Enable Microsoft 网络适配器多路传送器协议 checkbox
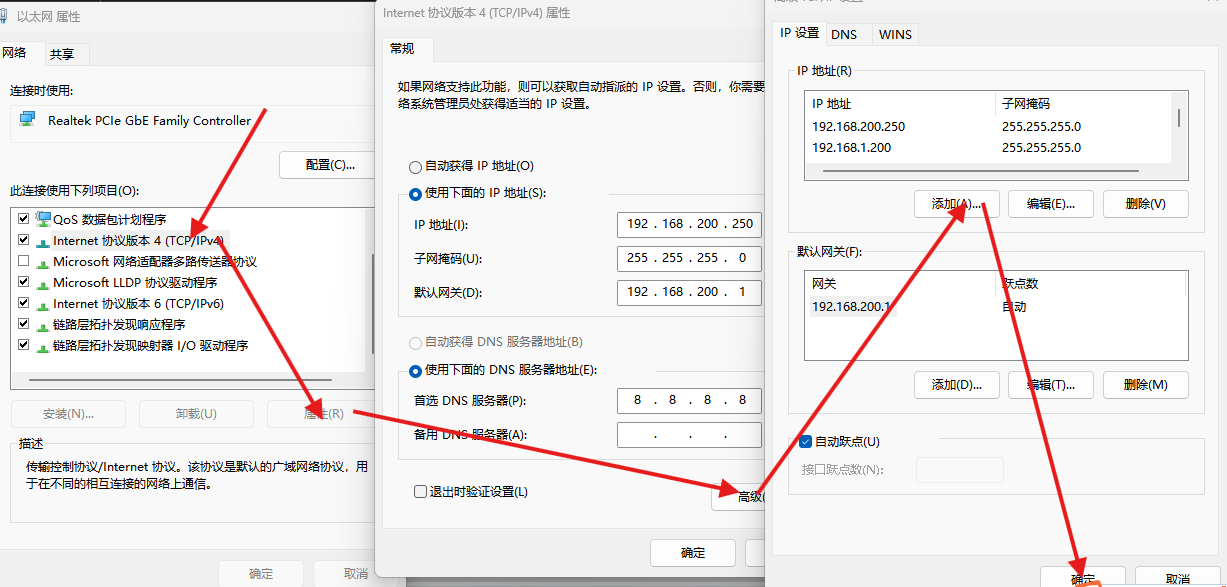The width and height of the screenshot is (1227, 587). (22, 261)
